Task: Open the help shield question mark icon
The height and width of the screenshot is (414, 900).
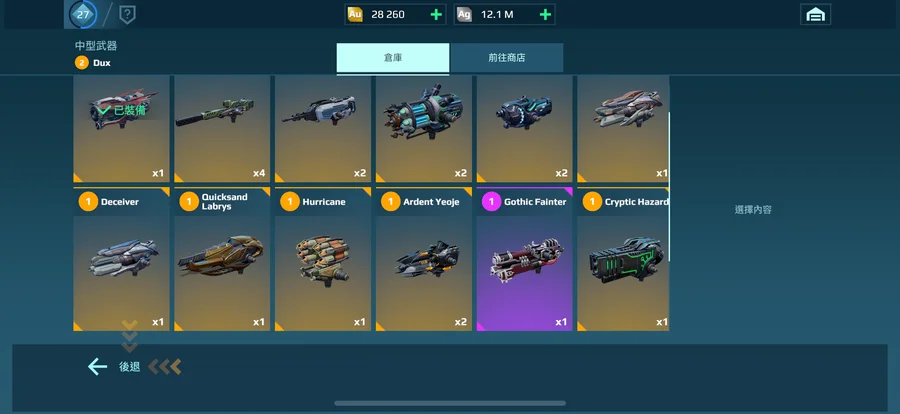Action: point(127,14)
